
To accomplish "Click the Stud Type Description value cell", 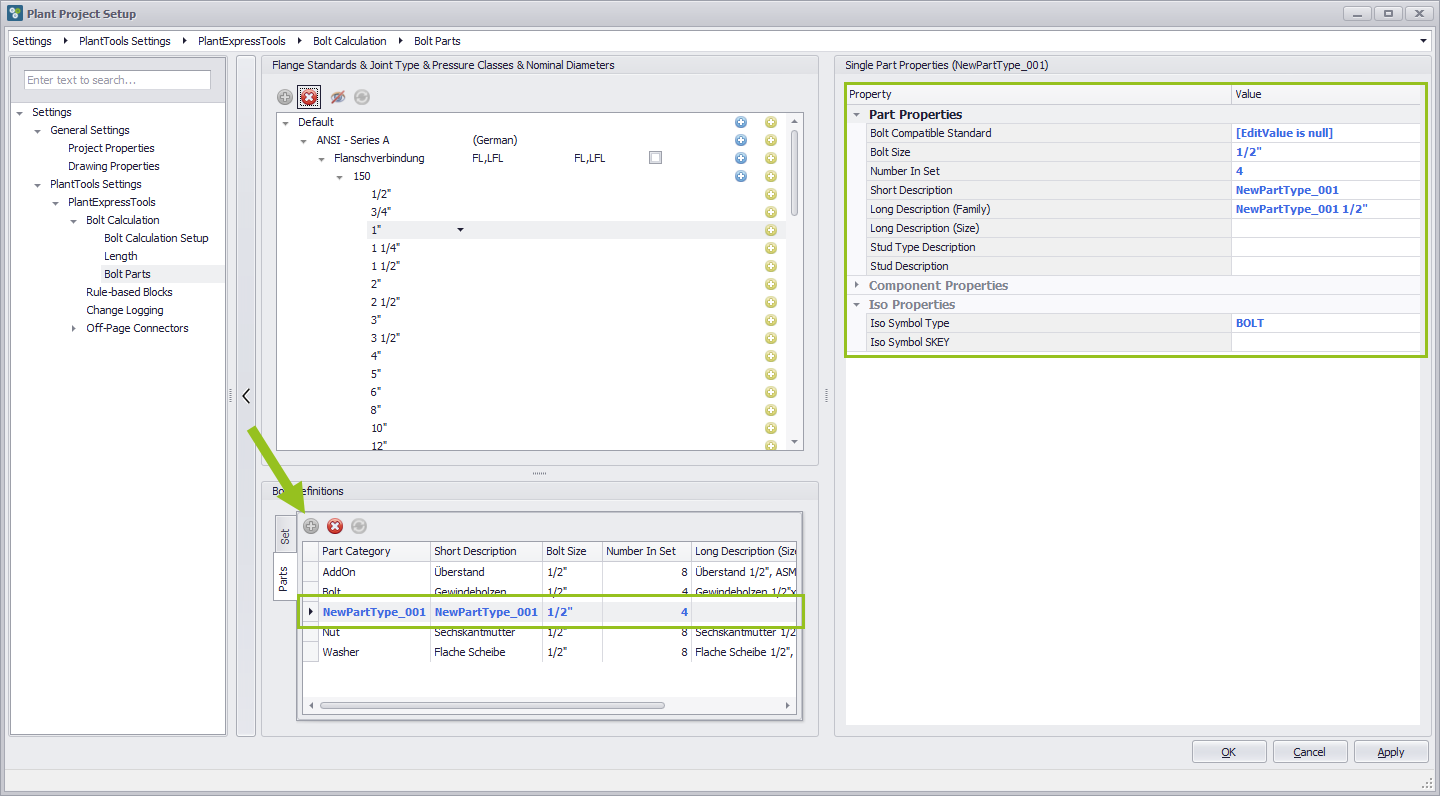I will click(x=1326, y=247).
